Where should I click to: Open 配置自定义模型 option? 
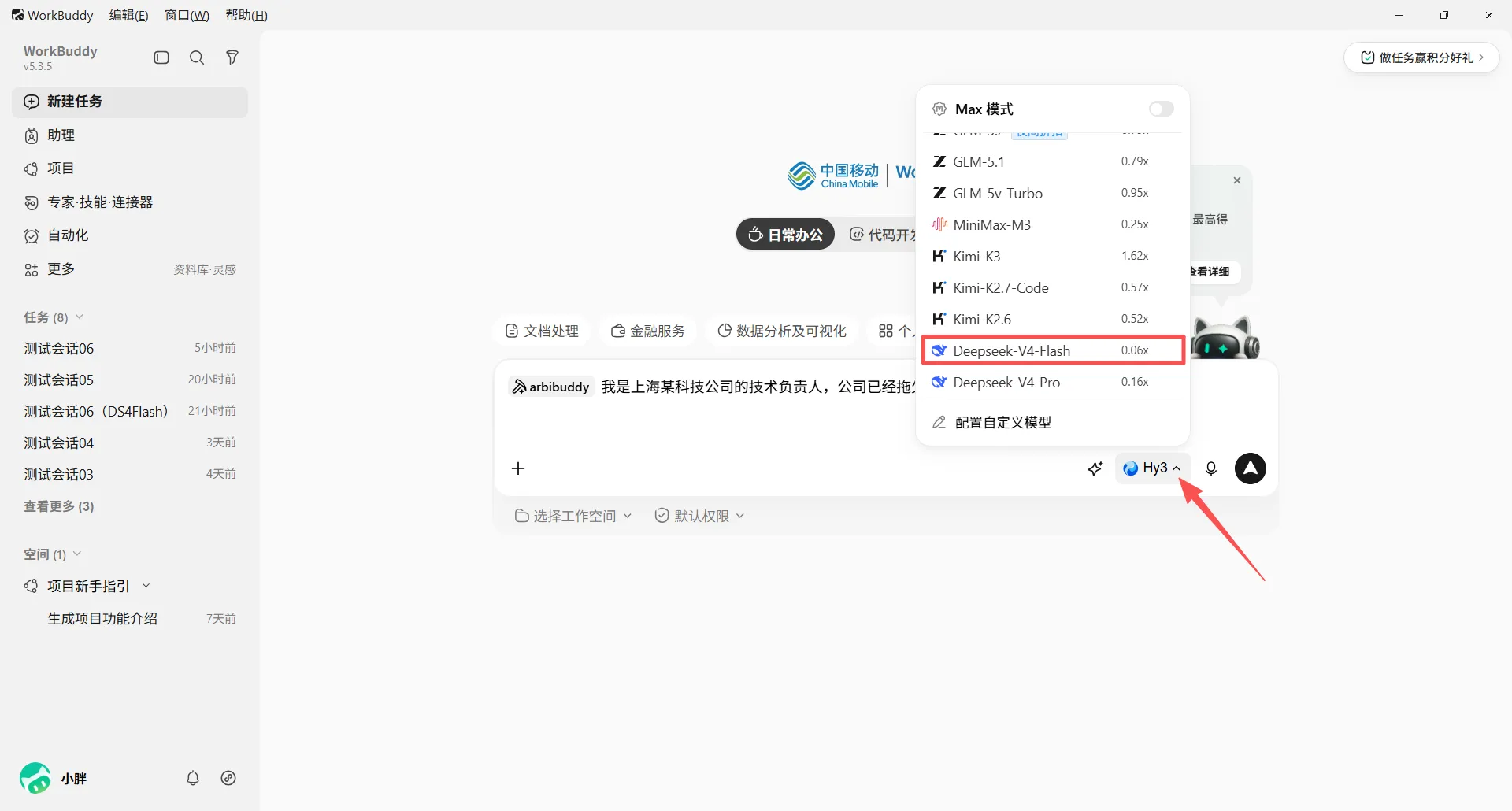1053,422
